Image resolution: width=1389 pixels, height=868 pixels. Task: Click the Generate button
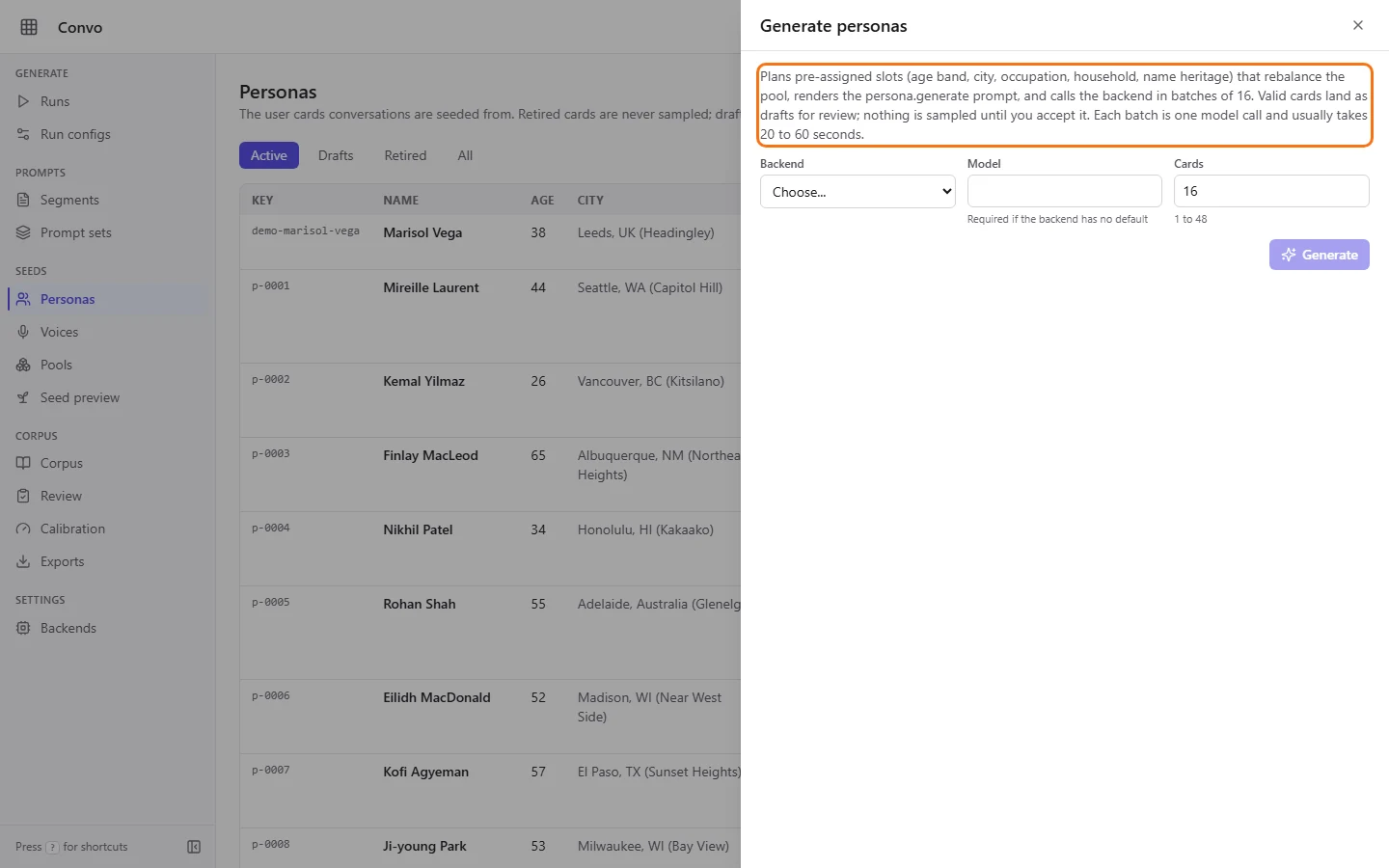click(1319, 255)
